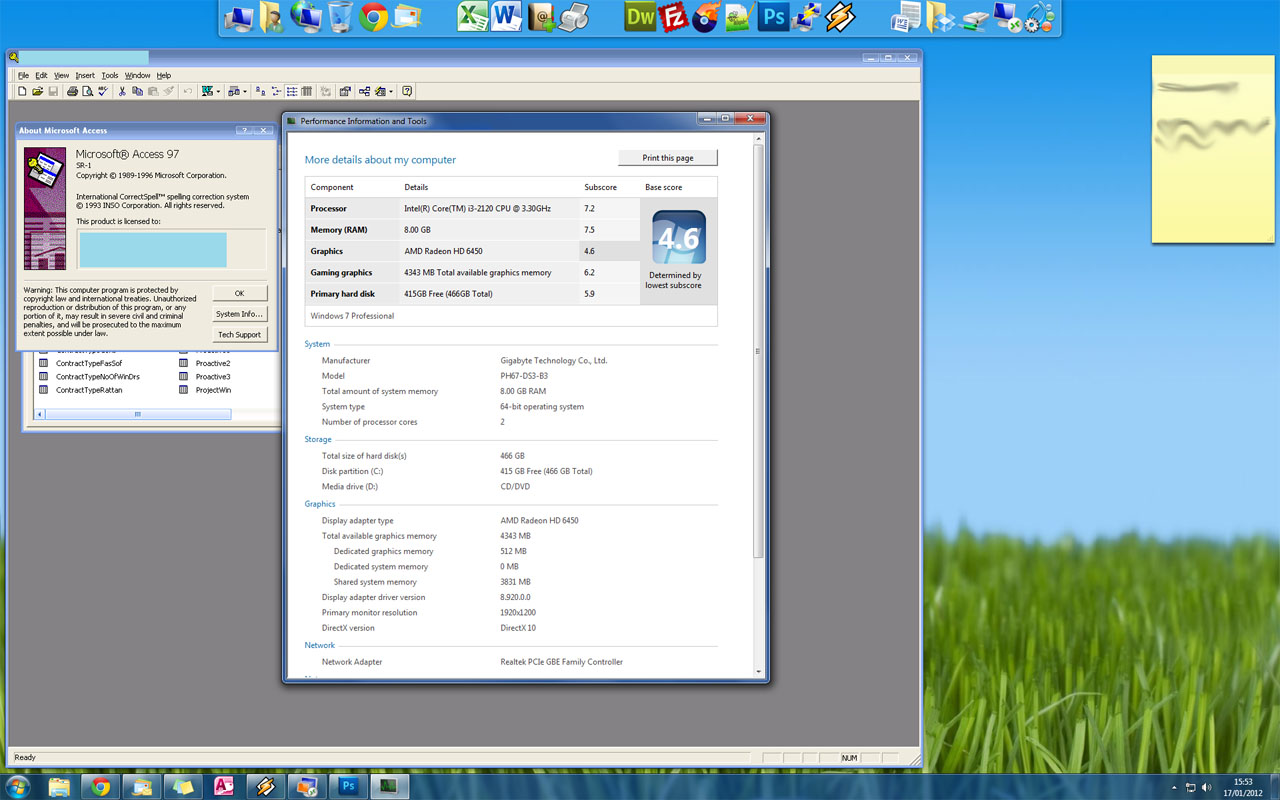Click the Print icon in Access toolbar
1280x800 pixels.
(x=72, y=91)
